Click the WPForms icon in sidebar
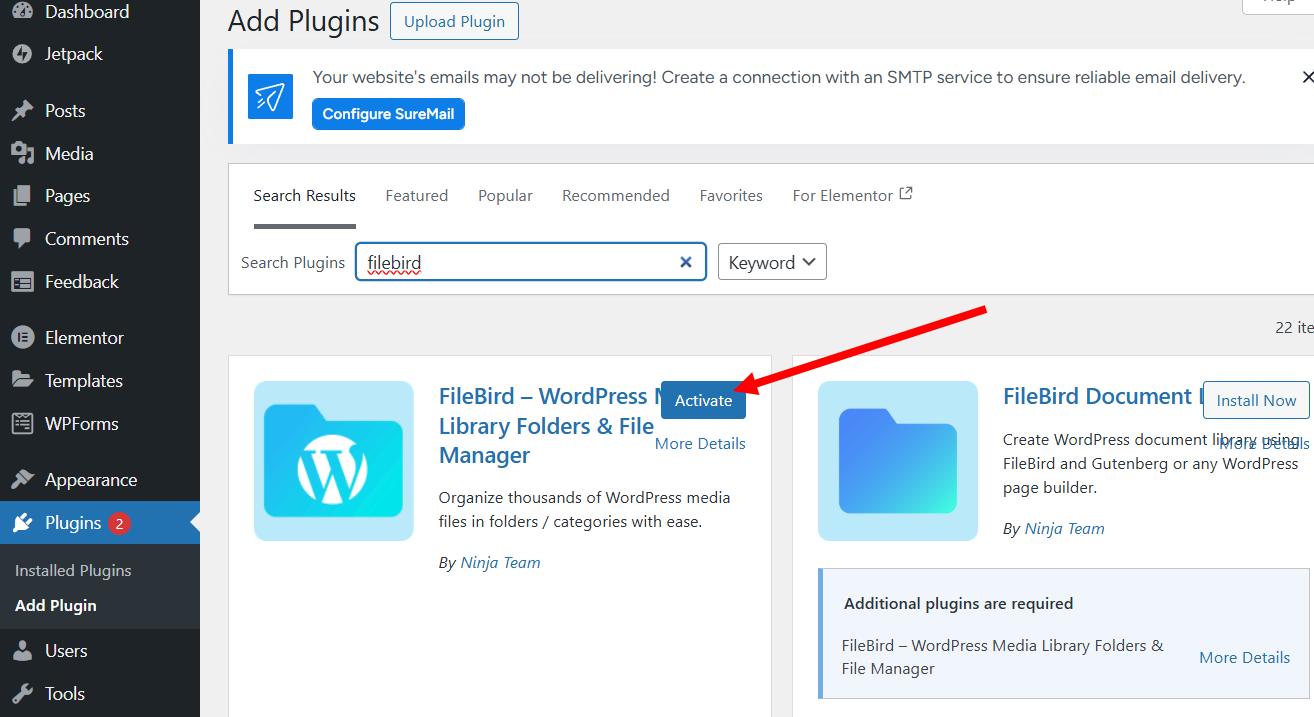The image size is (1314, 717). coord(22,424)
